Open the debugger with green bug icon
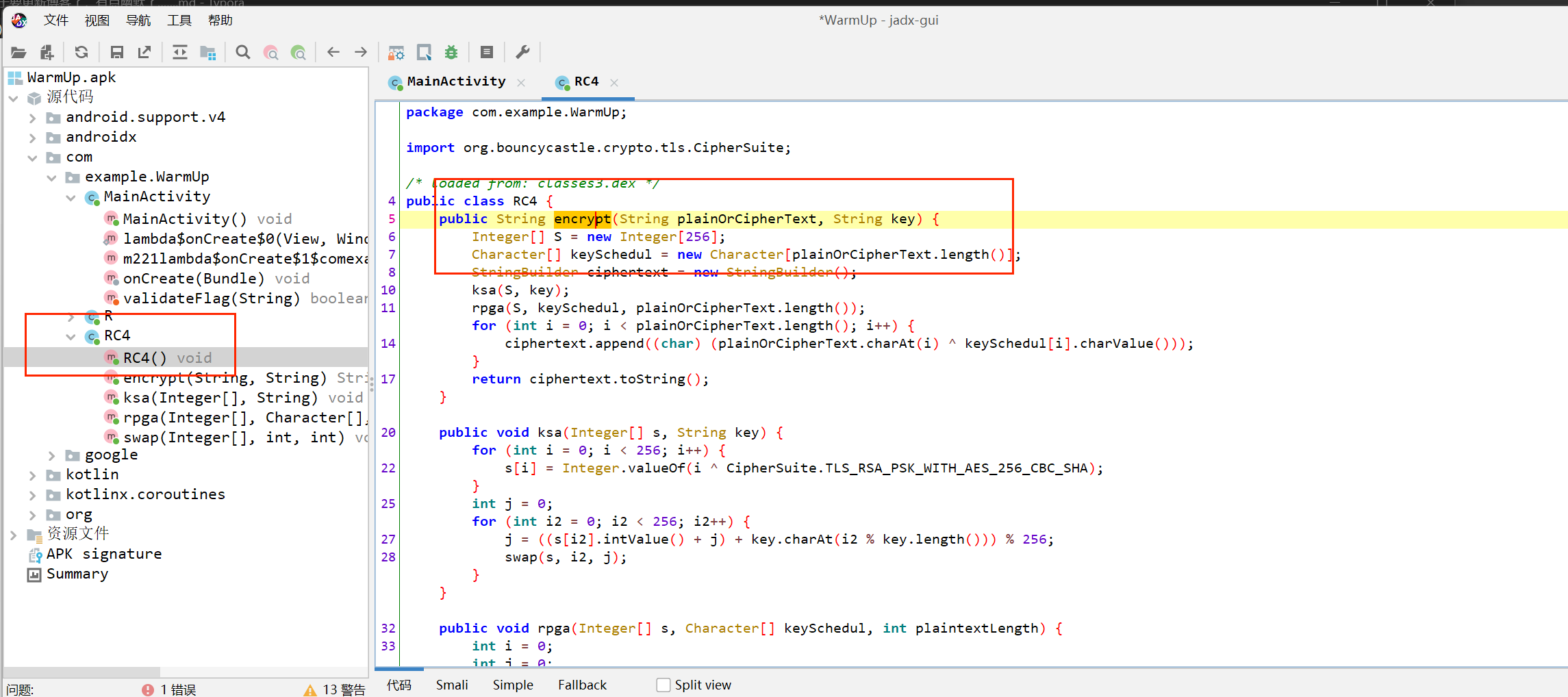 pyautogui.click(x=451, y=52)
